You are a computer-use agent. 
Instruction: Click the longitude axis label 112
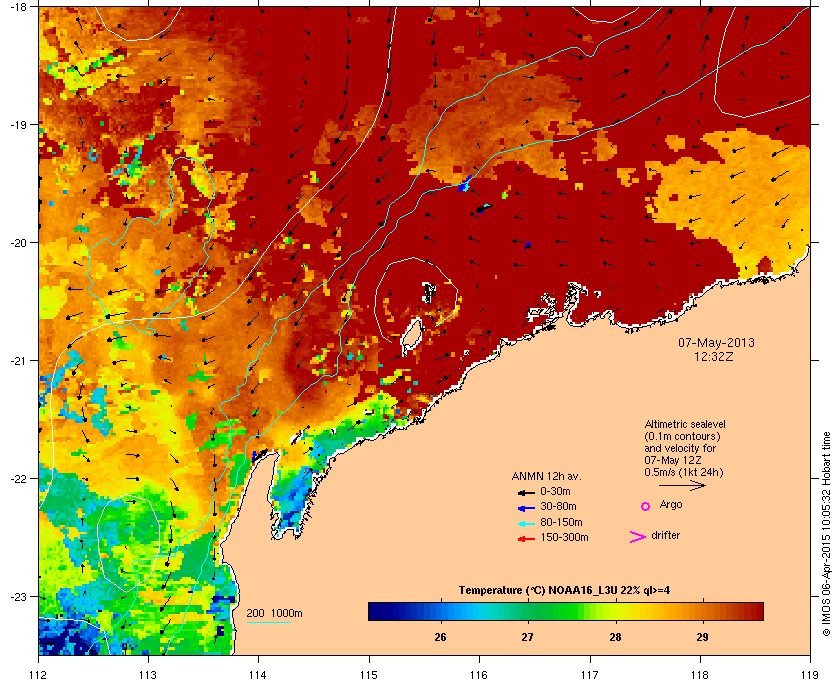click(39, 674)
